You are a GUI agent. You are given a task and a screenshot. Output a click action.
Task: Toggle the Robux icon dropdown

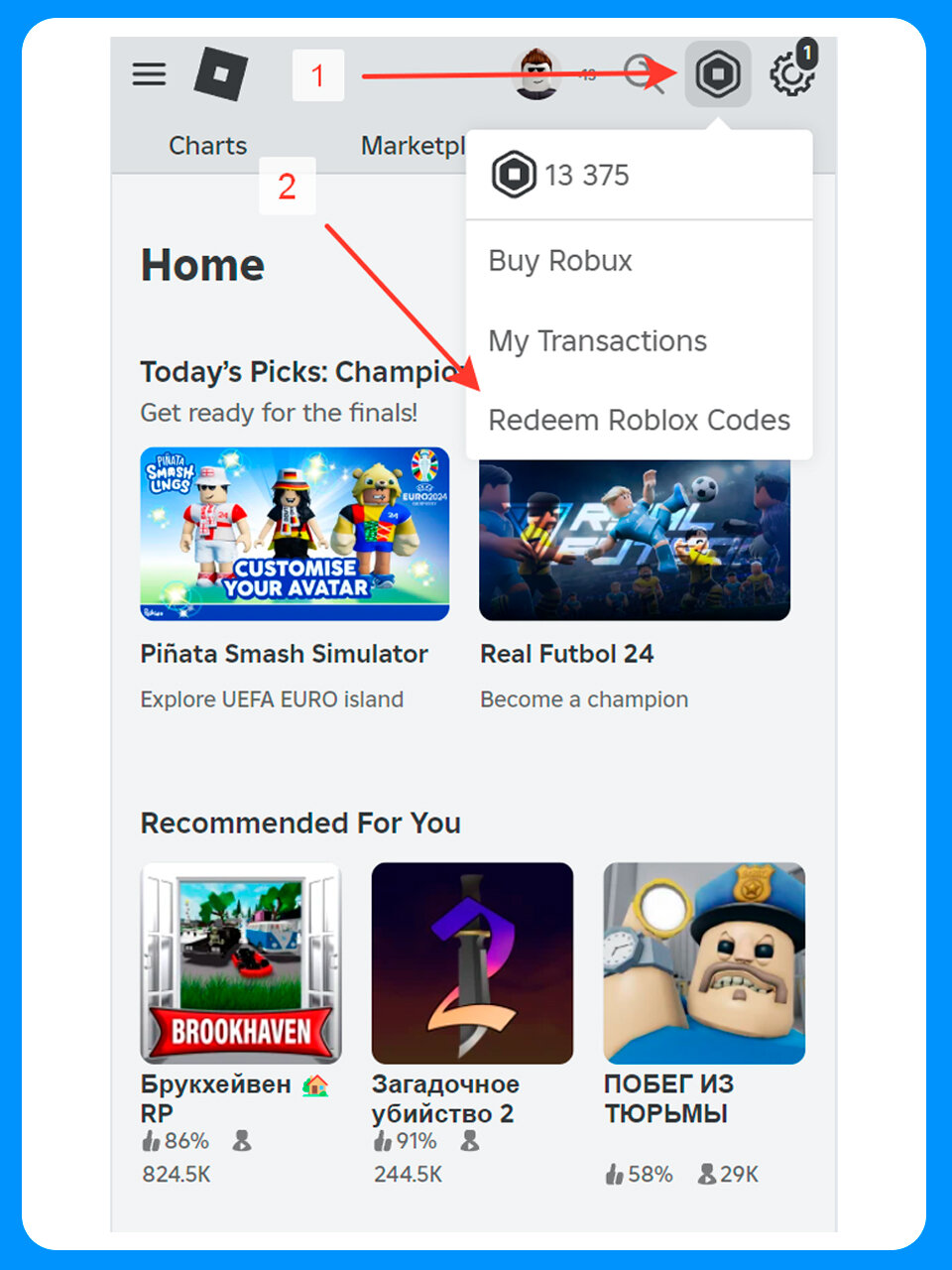(x=717, y=74)
